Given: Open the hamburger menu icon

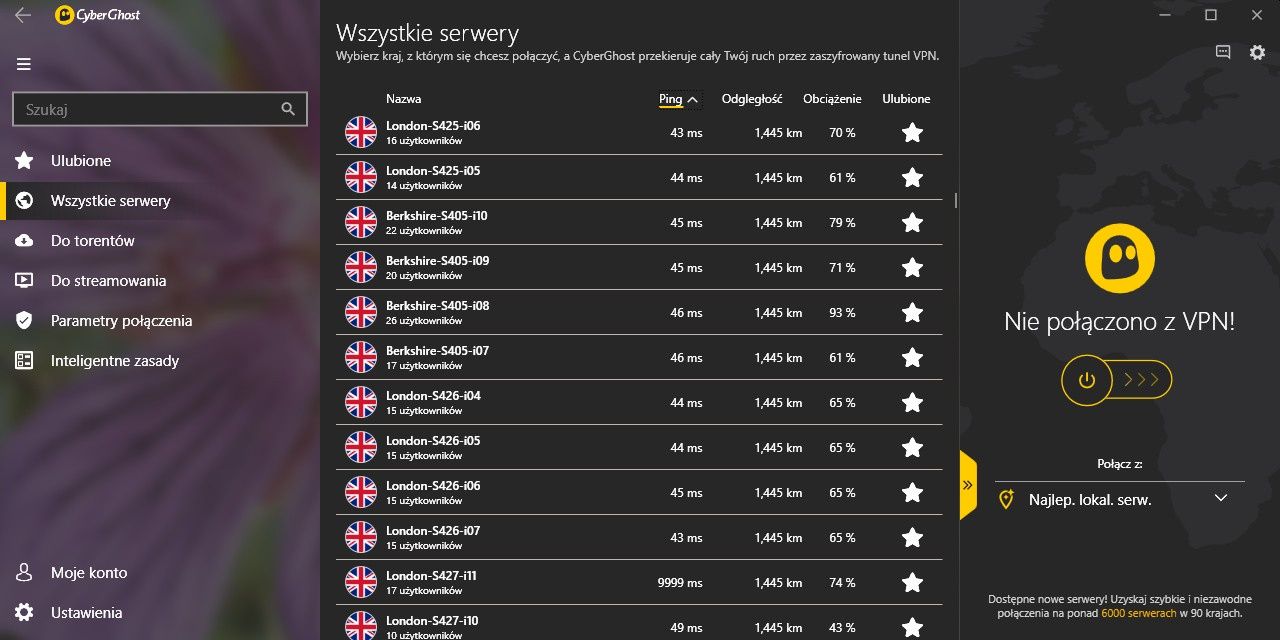Looking at the screenshot, I should click(24, 64).
